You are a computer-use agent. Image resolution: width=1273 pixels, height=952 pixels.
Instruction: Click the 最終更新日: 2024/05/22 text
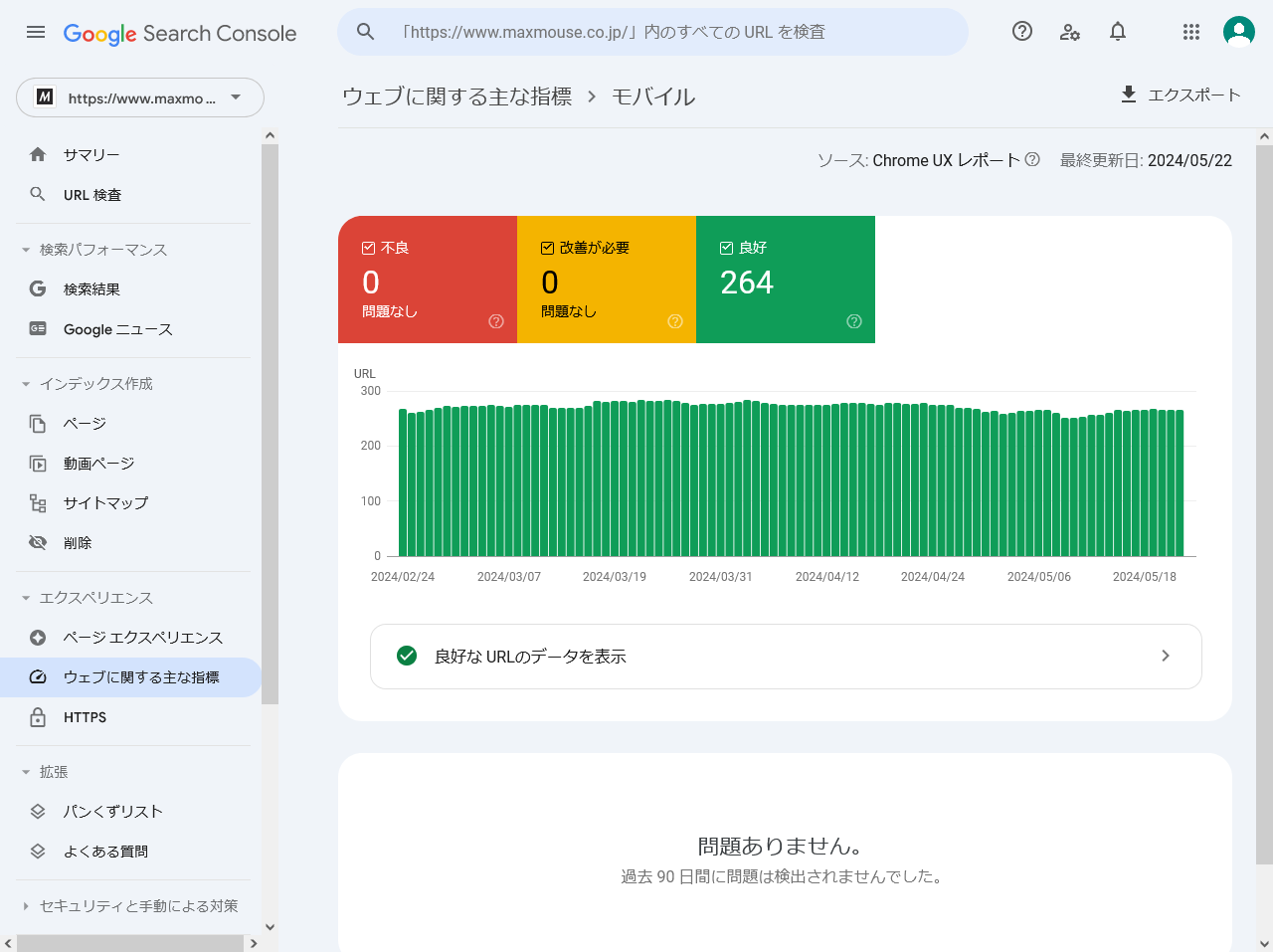[1146, 160]
